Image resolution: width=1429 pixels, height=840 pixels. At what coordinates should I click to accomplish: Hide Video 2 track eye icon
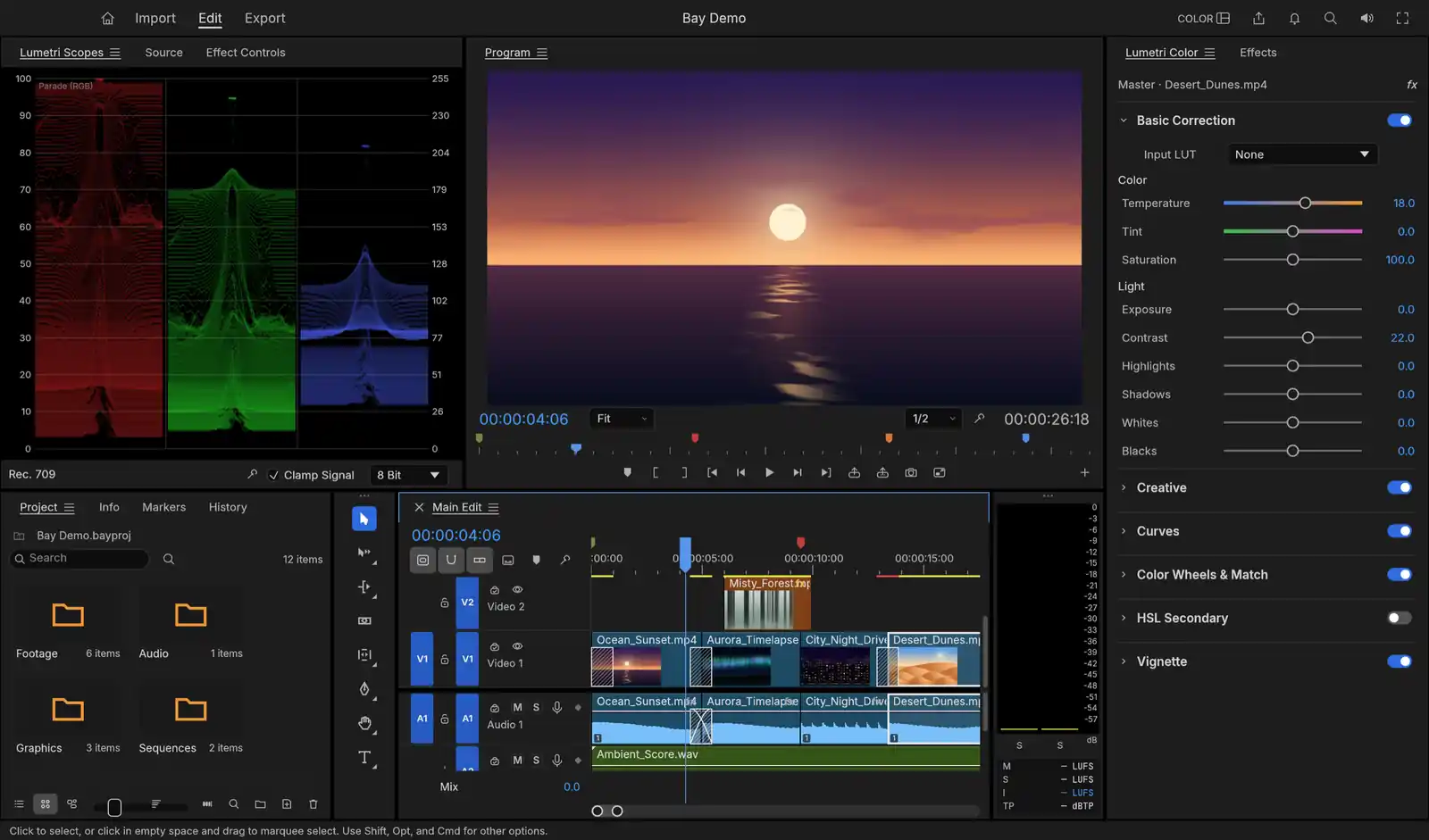[x=517, y=590]
